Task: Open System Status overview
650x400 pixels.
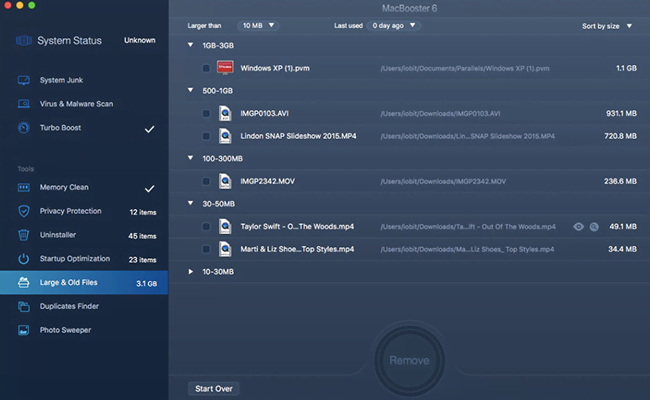Action: click(x=69, y=41)
